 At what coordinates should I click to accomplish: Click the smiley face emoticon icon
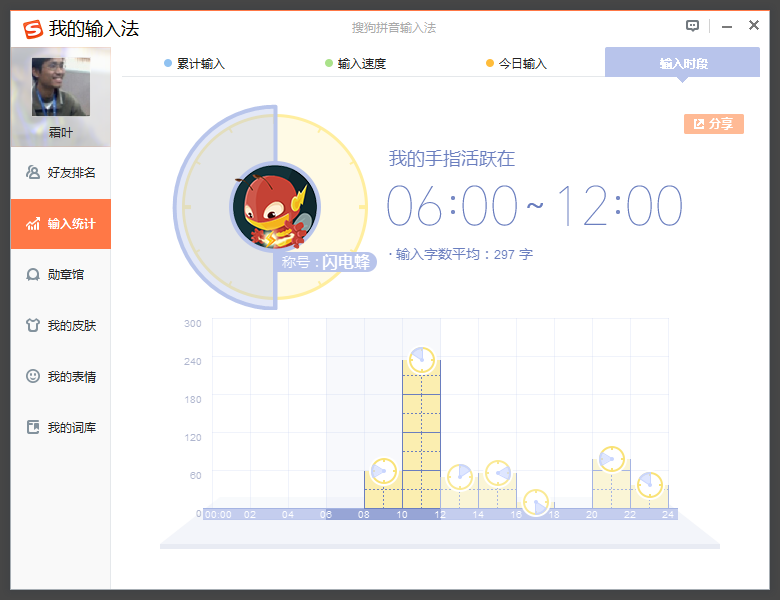click(x=33, y=376)
